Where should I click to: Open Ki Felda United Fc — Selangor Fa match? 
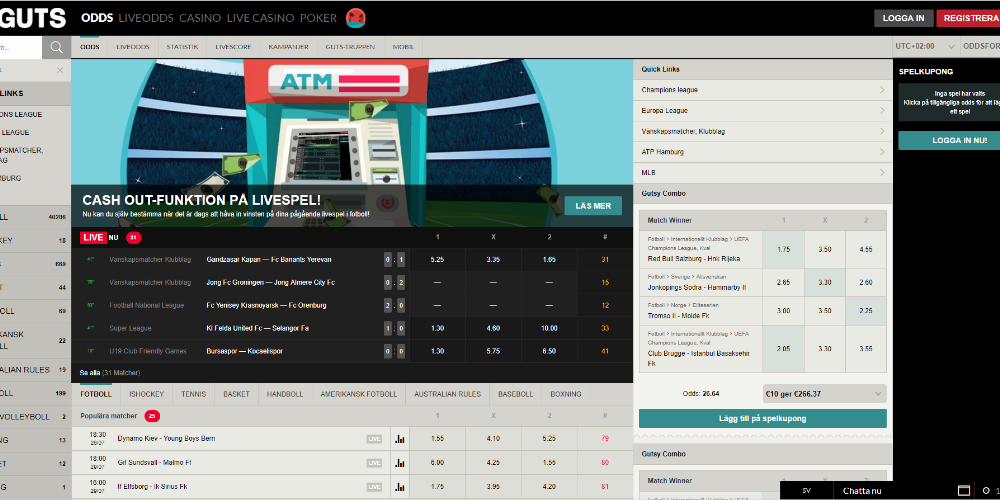click(x=258, y=328)
